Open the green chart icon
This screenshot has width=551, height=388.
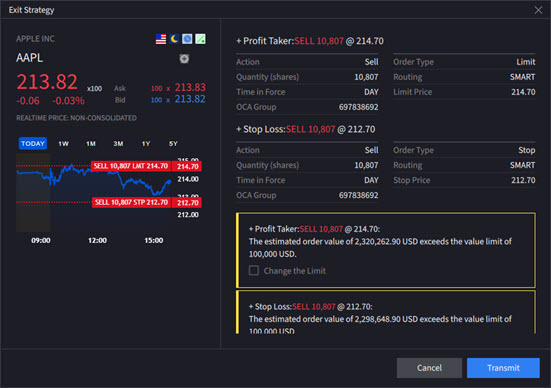click(200, 39)
